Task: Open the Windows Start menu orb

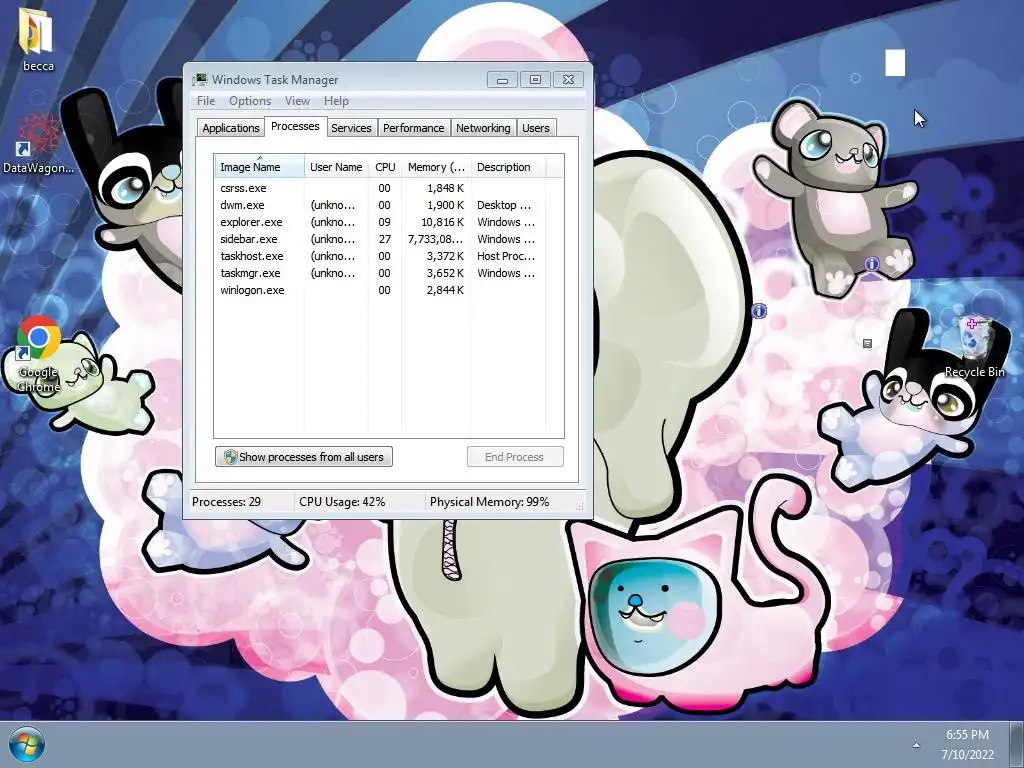Action: coord(27,745)
